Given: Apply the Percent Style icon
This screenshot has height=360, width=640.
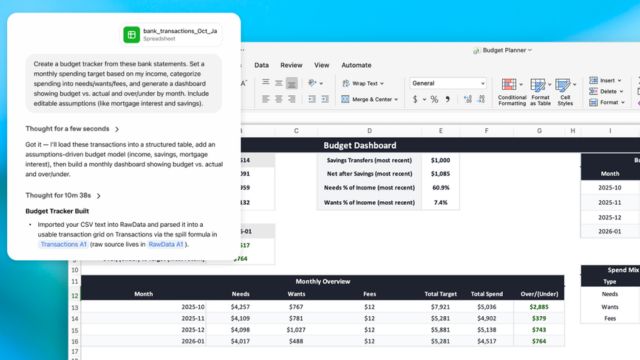Looking at the screenshot, I should (x=434, y=99).
